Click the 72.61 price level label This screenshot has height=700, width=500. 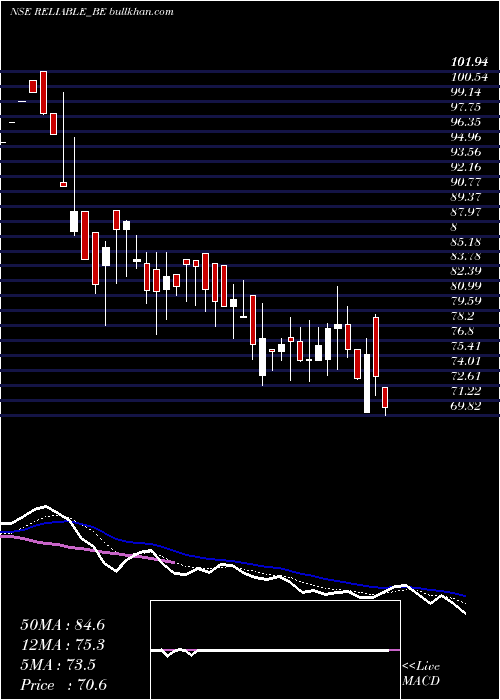click(x=466, y=376)
